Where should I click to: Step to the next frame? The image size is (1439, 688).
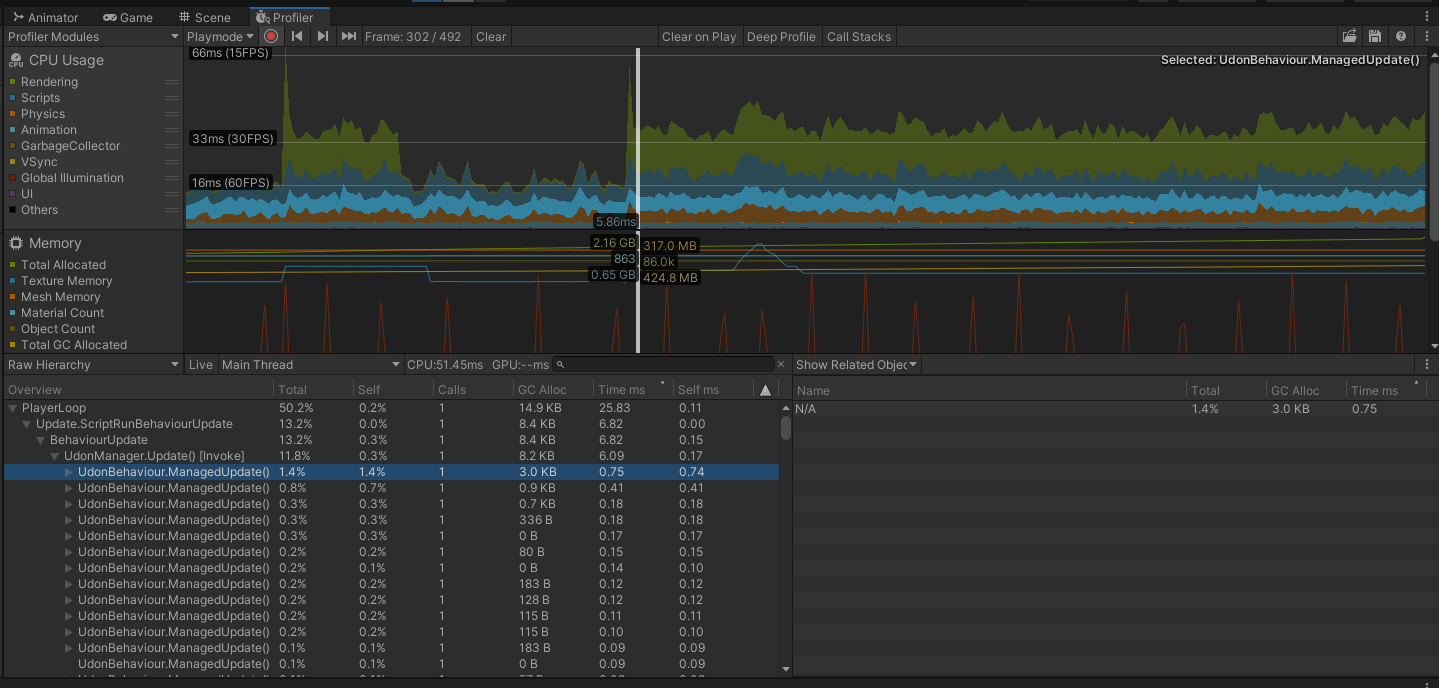point(323,36)
